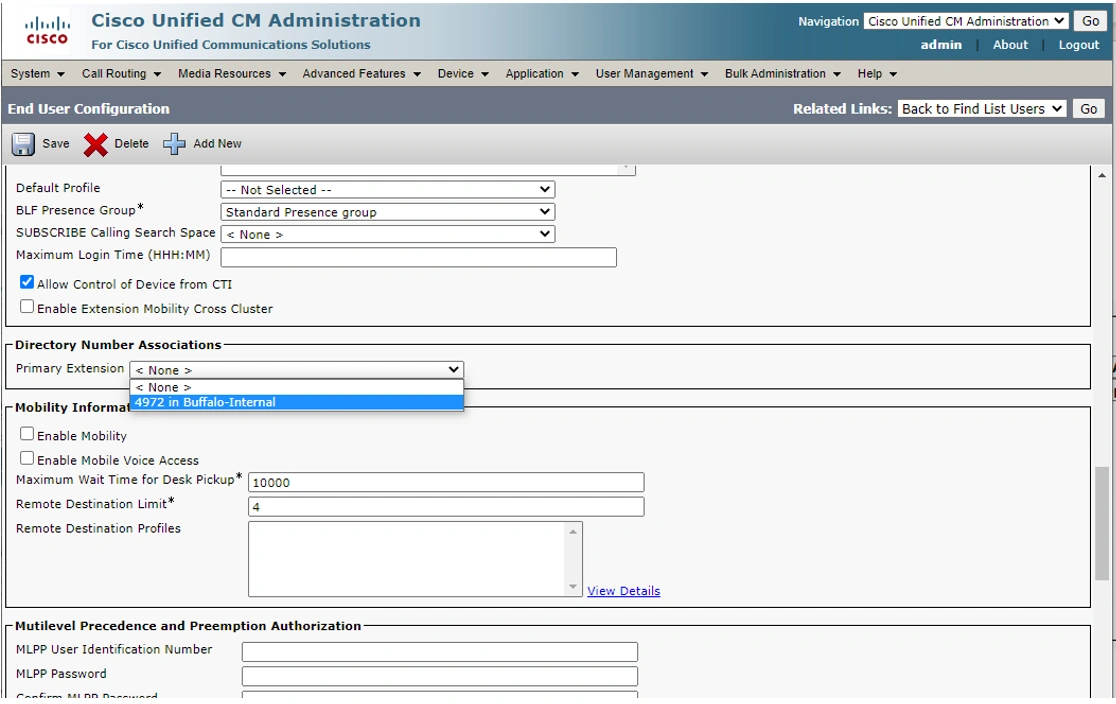Click the View Details link
The height and width of the screenshot is (704, 1116).
[x=623, y=591]
